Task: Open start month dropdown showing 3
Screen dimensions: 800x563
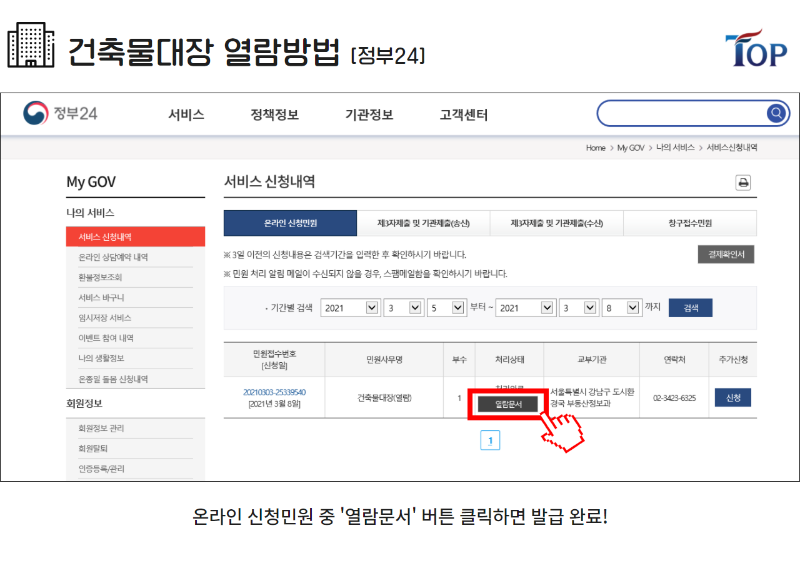Action: tap(404, 308)
